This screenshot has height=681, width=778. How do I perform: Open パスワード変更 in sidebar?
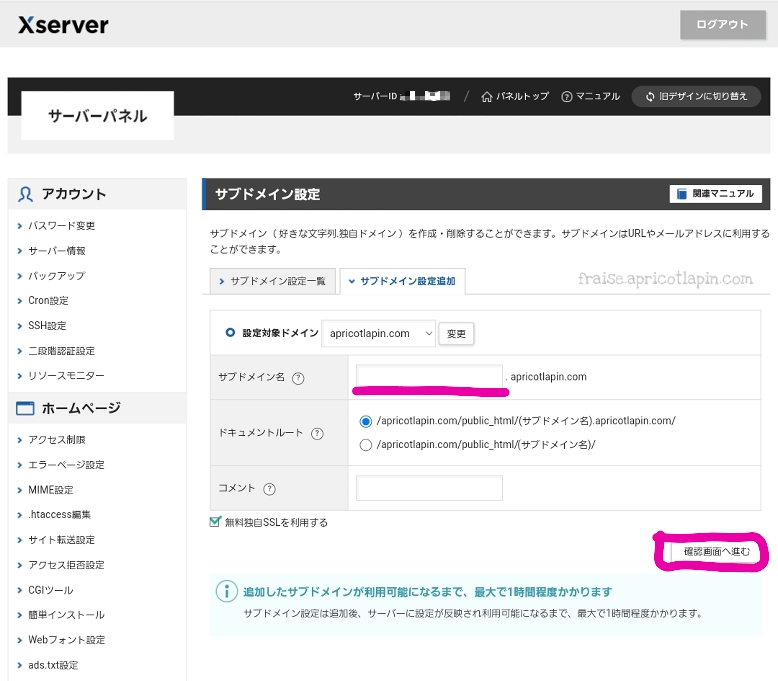pyautogui.click(x=61, y=226)
